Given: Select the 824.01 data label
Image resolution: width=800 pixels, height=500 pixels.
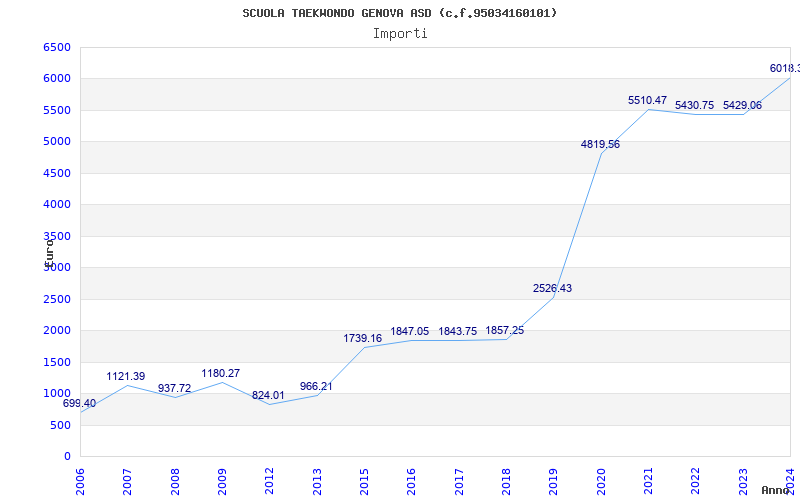Looking at the screenshot, I should pos(268,395).
